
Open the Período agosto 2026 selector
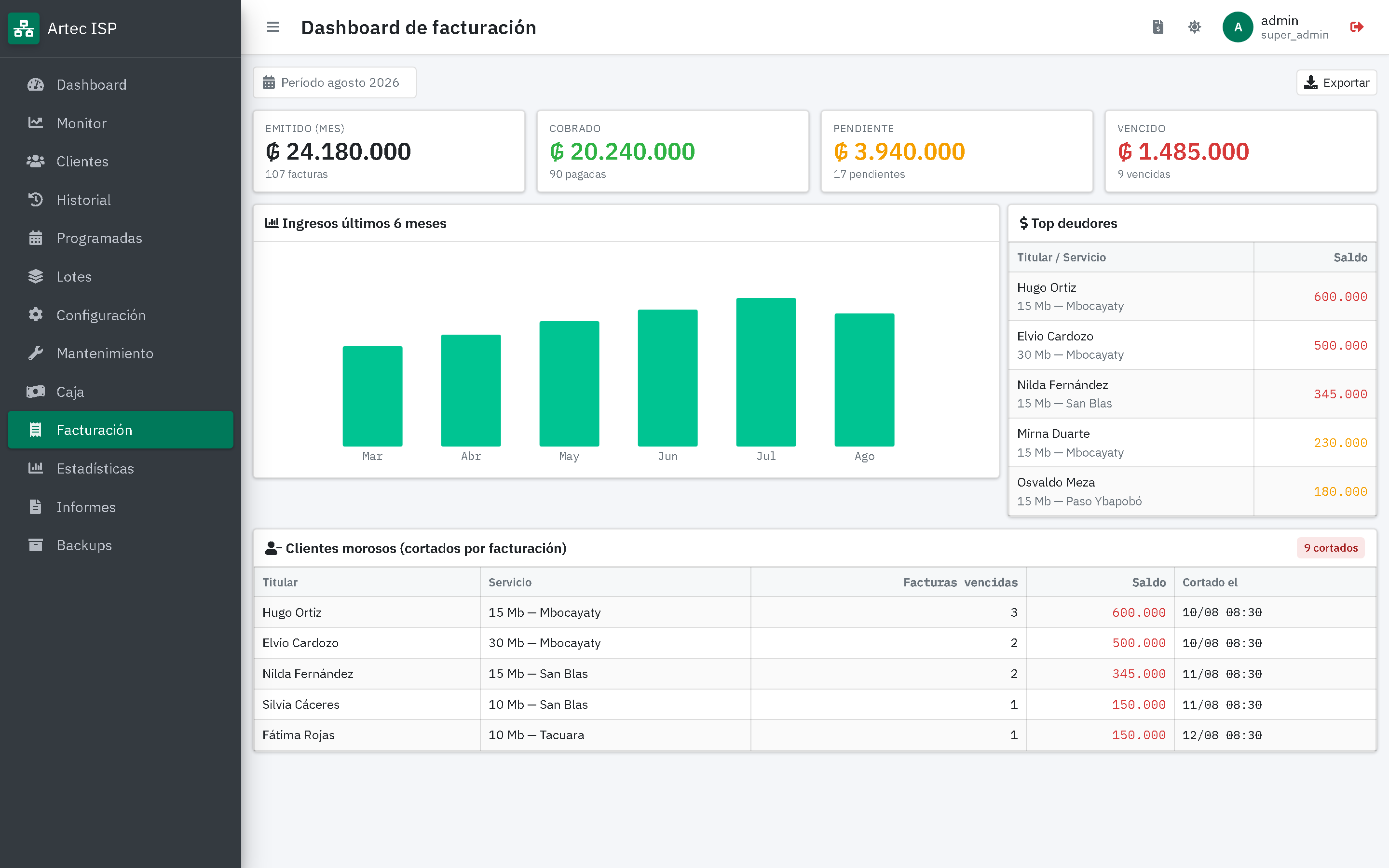335,82
